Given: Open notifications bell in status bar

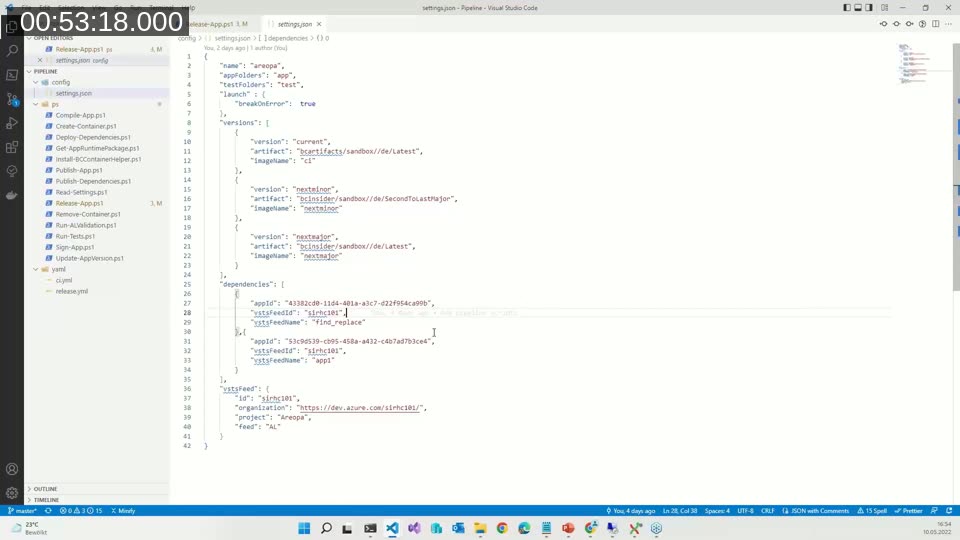Looking at the screenshot, I should click(949, 511).
